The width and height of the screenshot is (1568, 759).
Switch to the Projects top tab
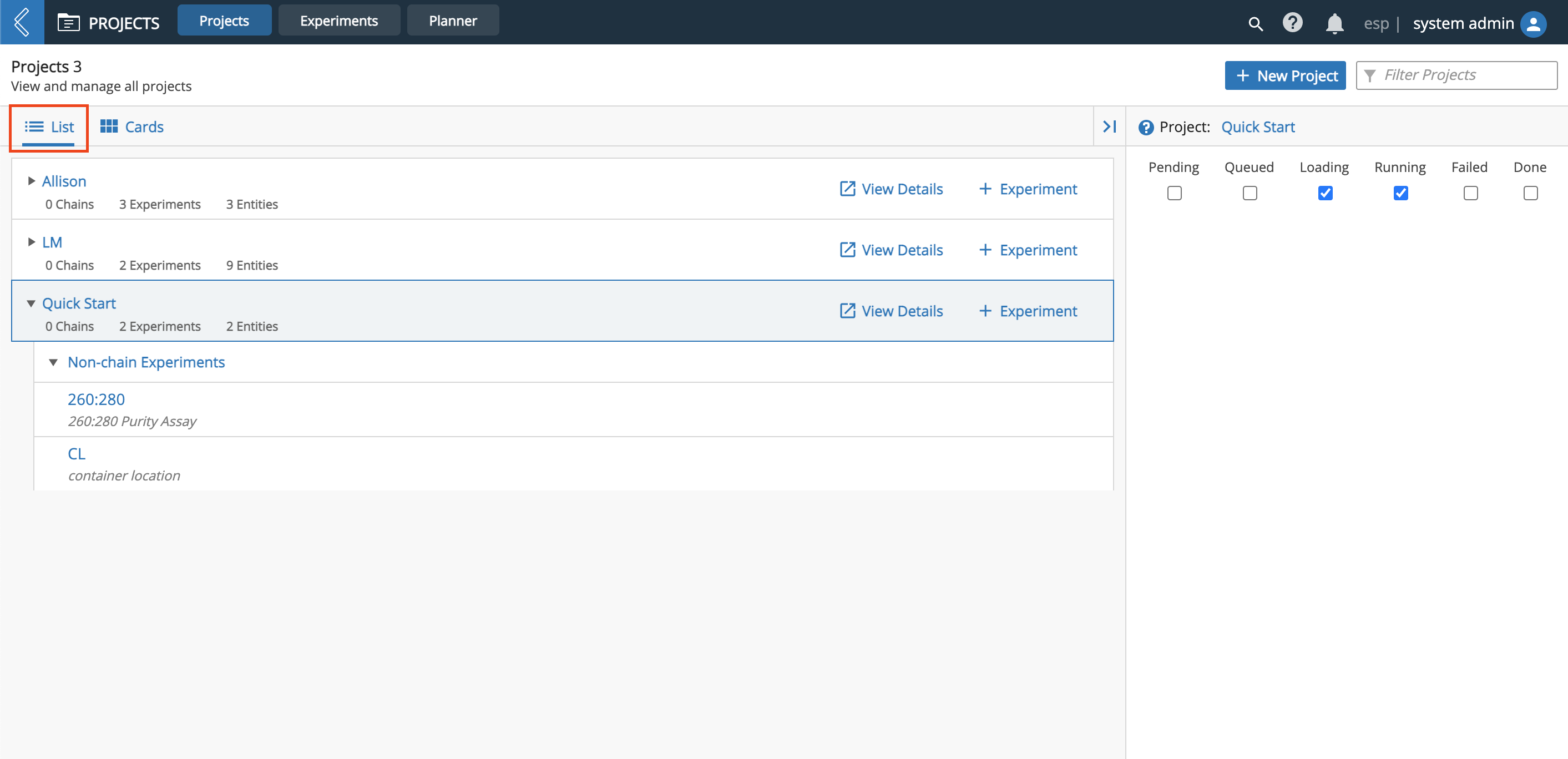(x=224, y=20)
